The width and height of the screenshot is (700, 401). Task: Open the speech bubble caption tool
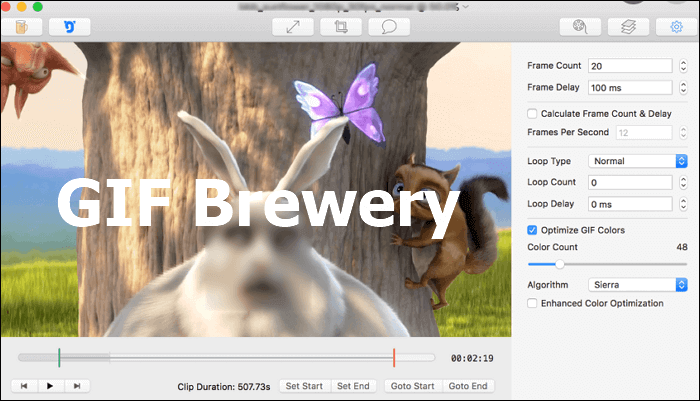click(x=389, y=27)
